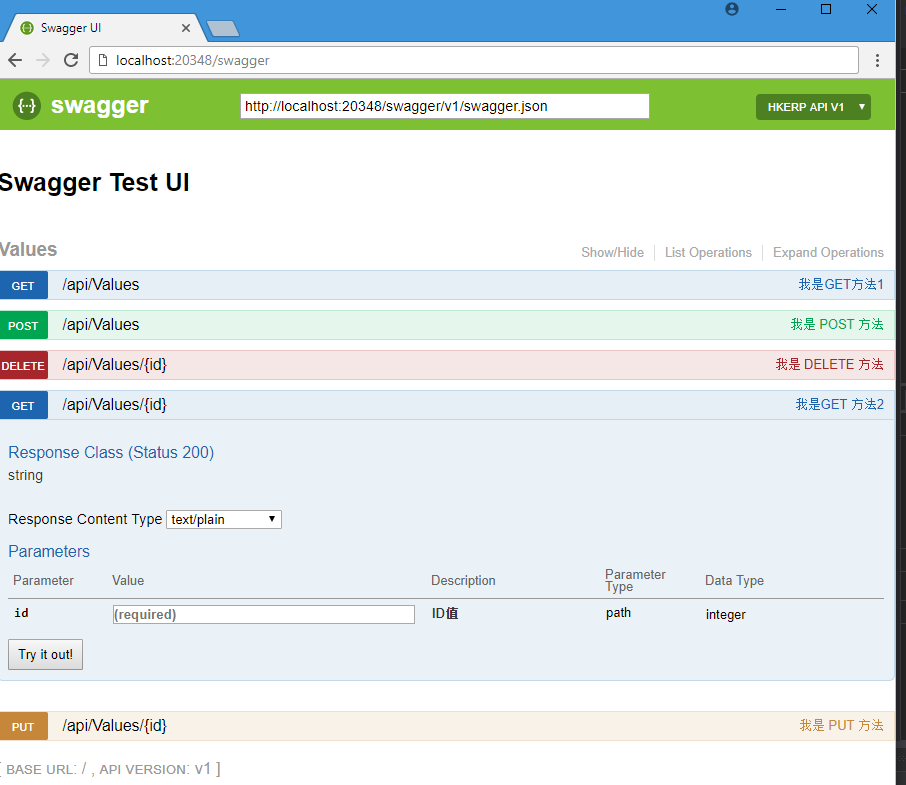The width and height of the screenshot is (906, 785).
Task: Open Response Content Type text/plain dropdown
Action: point(224,519)
